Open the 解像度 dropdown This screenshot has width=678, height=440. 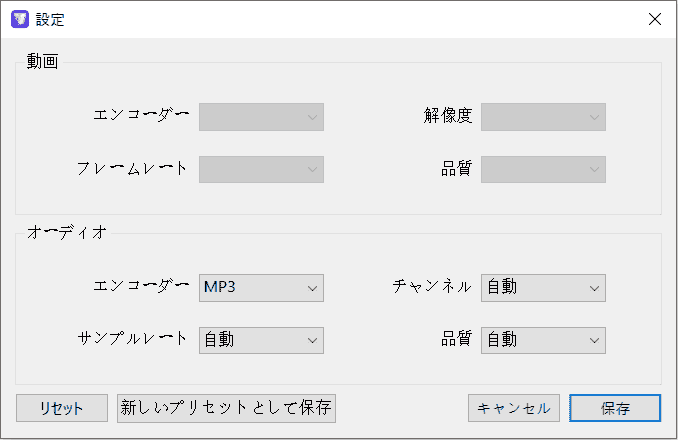[543, 117]
